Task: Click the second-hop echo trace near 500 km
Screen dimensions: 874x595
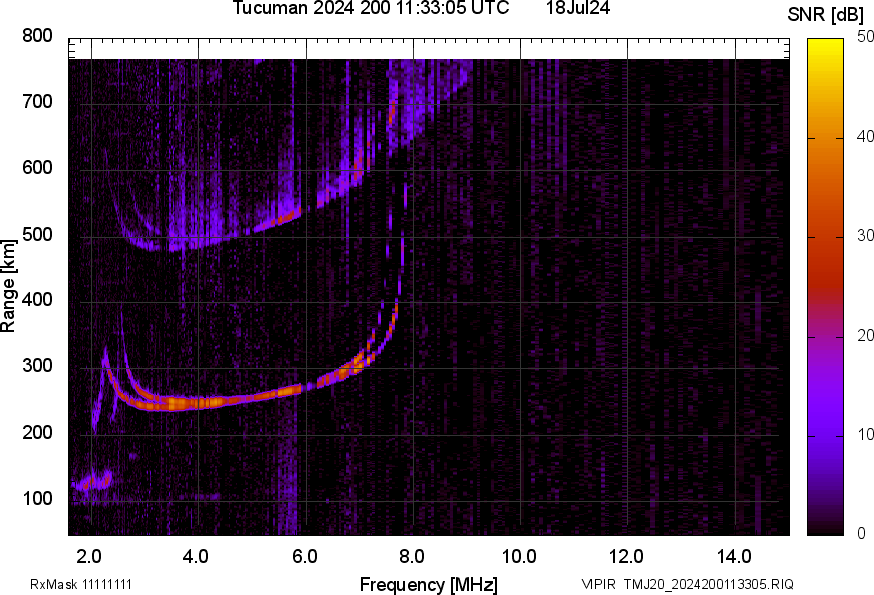Action: tap(200, 242)
